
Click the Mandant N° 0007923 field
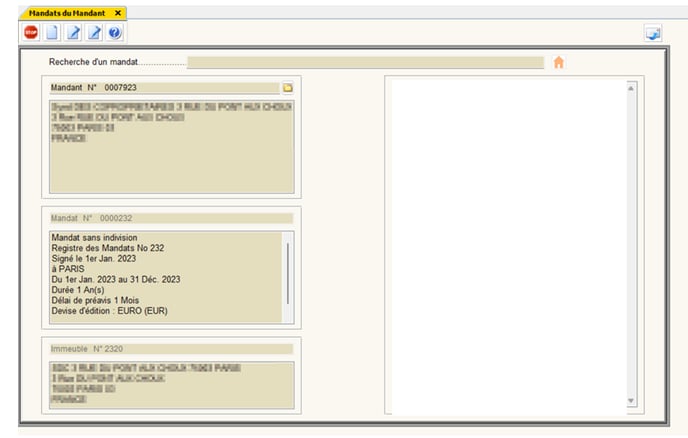[164, 88]
